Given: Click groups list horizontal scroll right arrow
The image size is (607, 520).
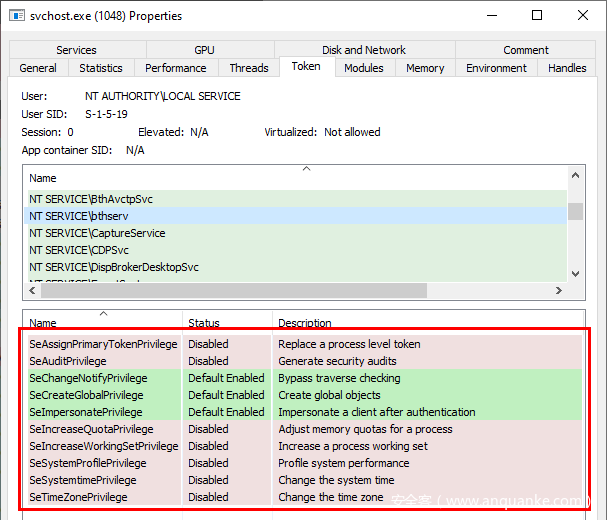Looking at the screenshot, I should (x=558, y=290).
